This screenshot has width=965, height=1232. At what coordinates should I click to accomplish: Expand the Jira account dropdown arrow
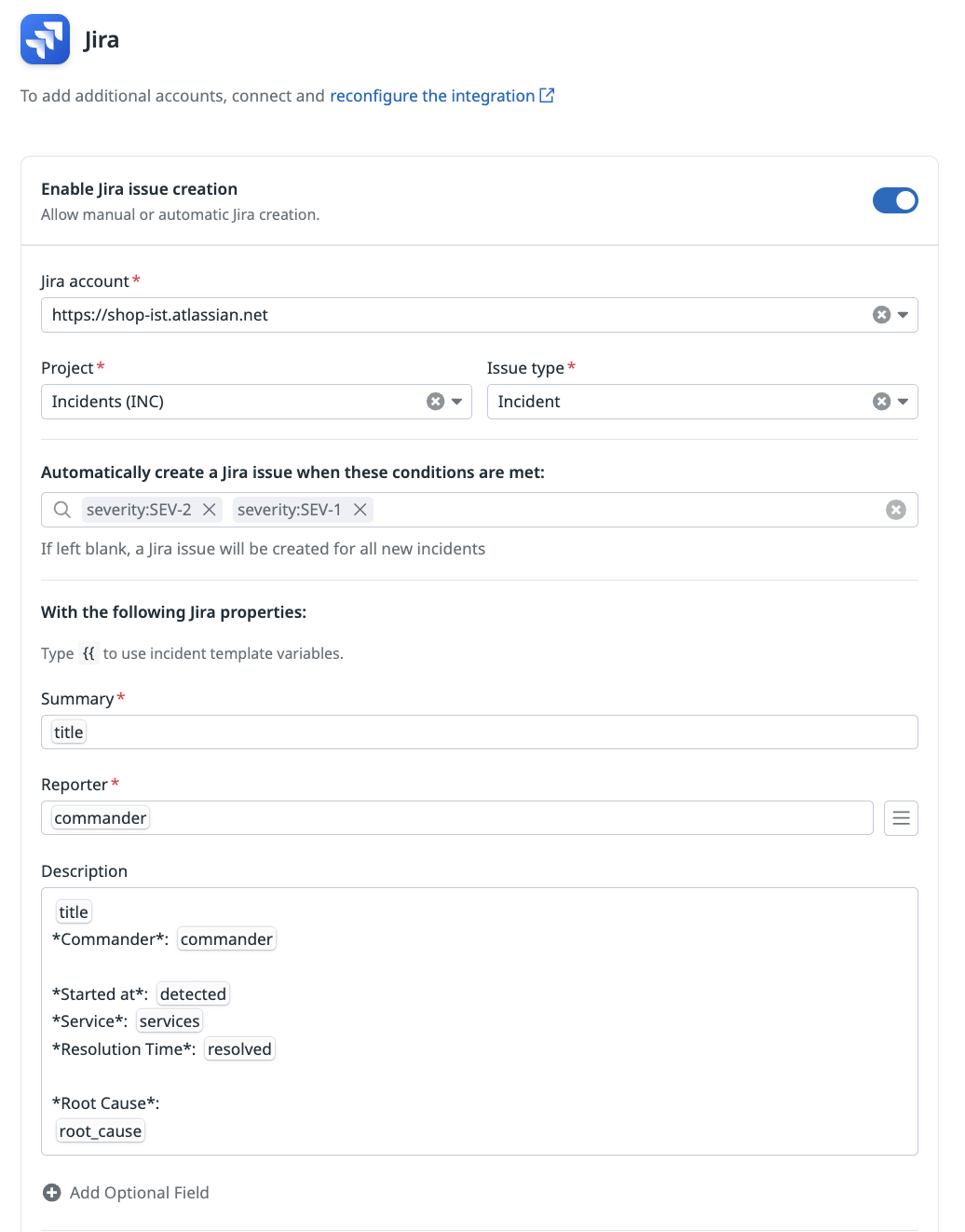[903, 315]
